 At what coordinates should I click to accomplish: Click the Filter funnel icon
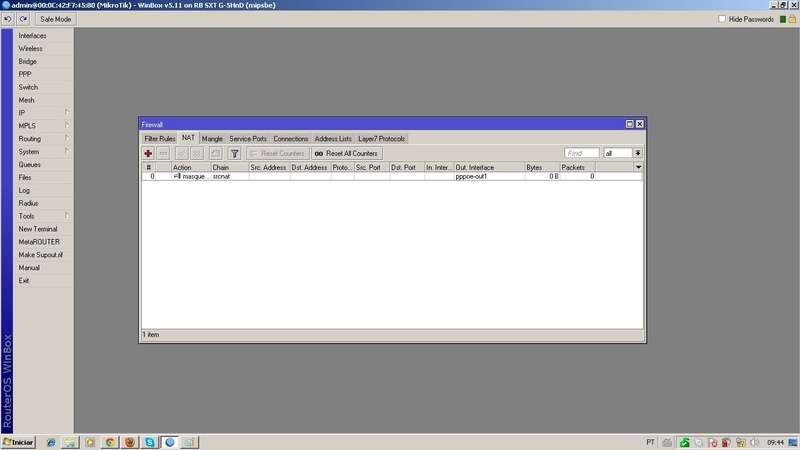click(x=234, y=153)
